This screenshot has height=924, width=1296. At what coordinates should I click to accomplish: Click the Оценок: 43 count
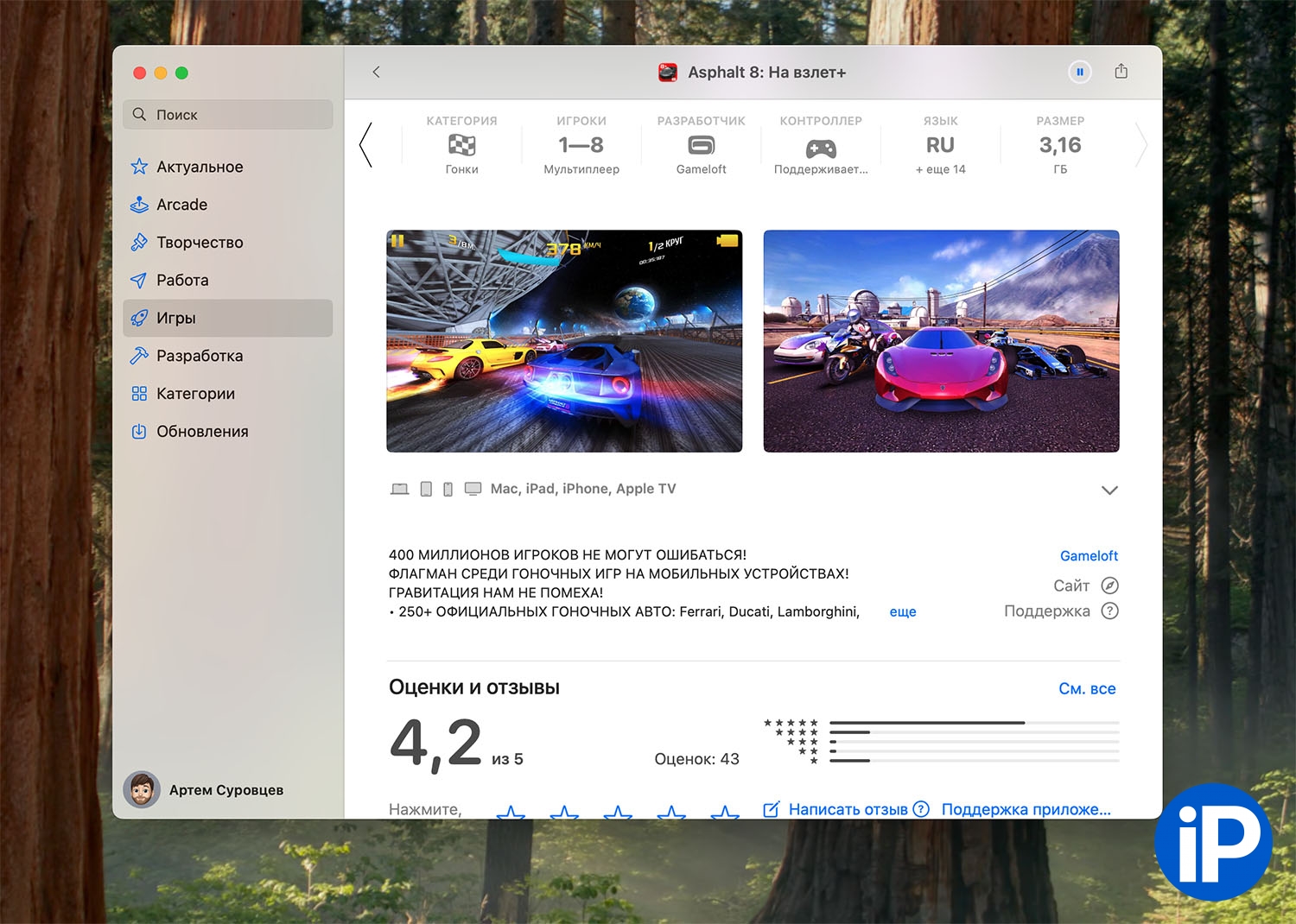pyautogui.click(x=696, y=759)
